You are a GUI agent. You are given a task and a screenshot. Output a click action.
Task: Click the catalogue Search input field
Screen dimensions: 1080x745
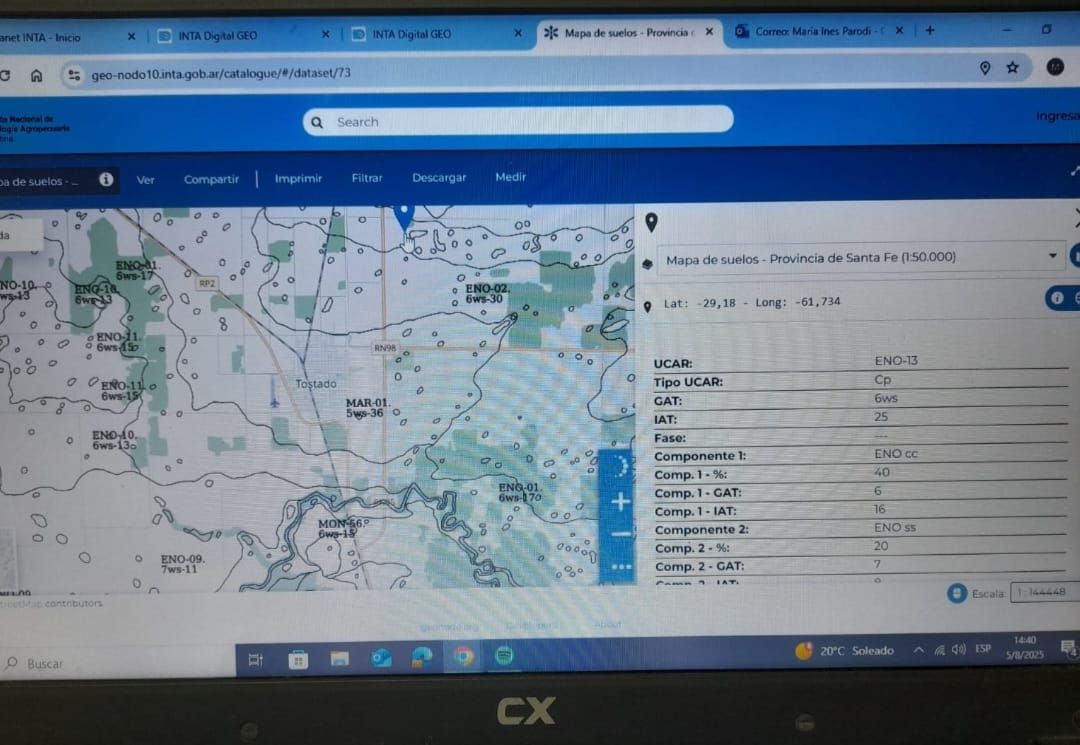pyautogui.click(x=518, y=121)
